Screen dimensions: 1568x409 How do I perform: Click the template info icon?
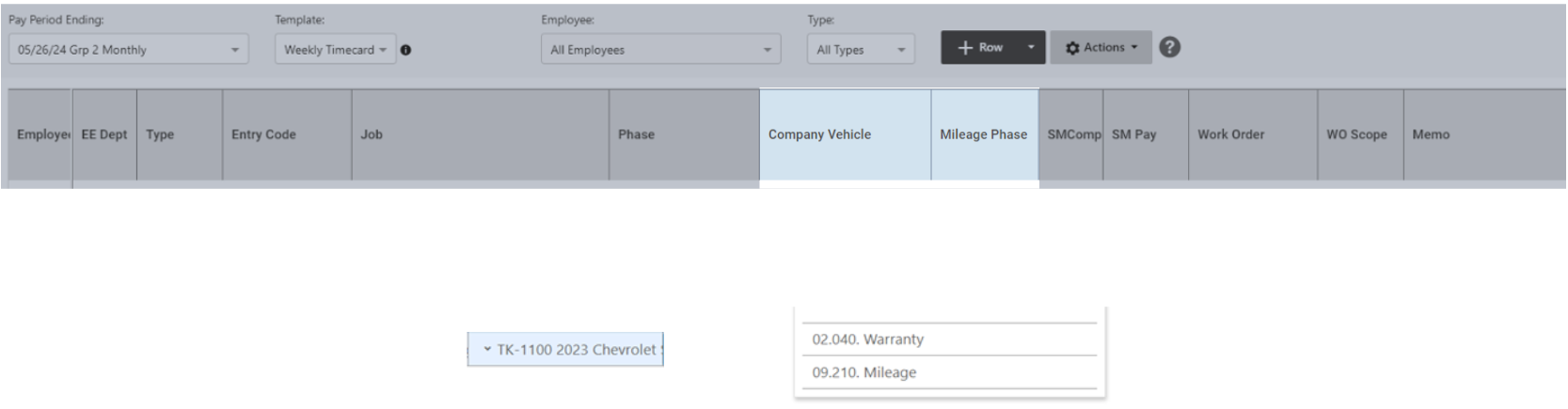(x=405, y=50)
